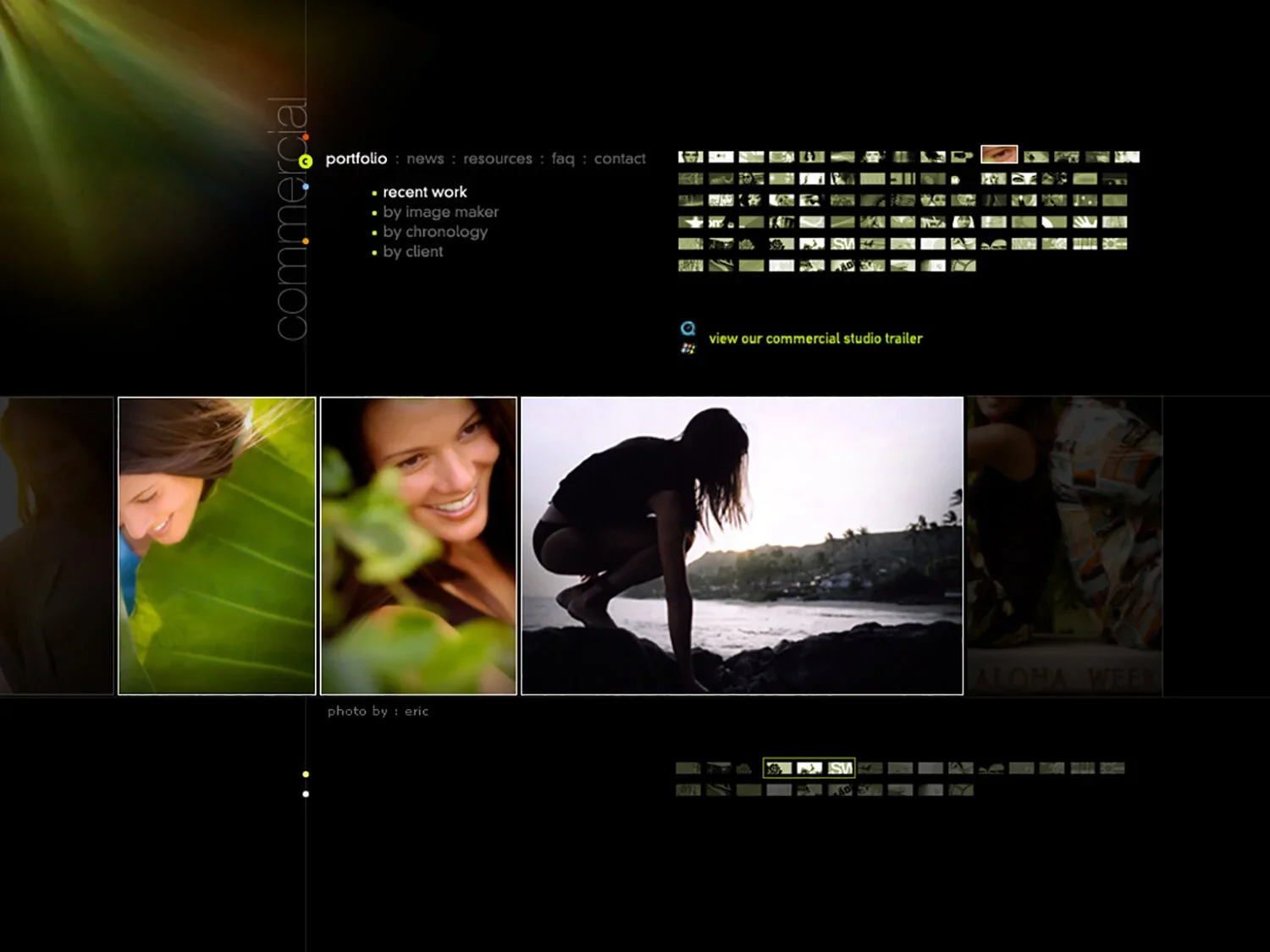1270x952 pixels.
Task: Open the portfolio menu
Action: click(356, 159)
